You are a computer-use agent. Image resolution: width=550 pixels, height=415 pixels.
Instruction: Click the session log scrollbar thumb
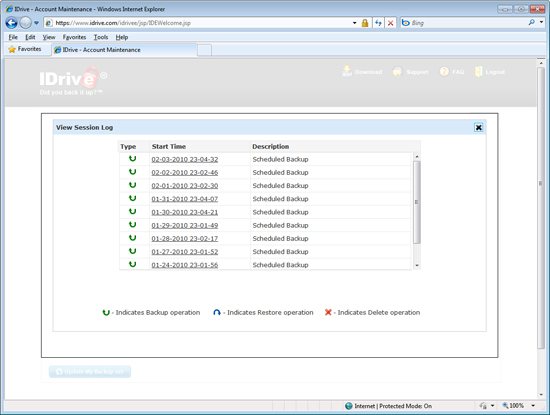[417, 202]
